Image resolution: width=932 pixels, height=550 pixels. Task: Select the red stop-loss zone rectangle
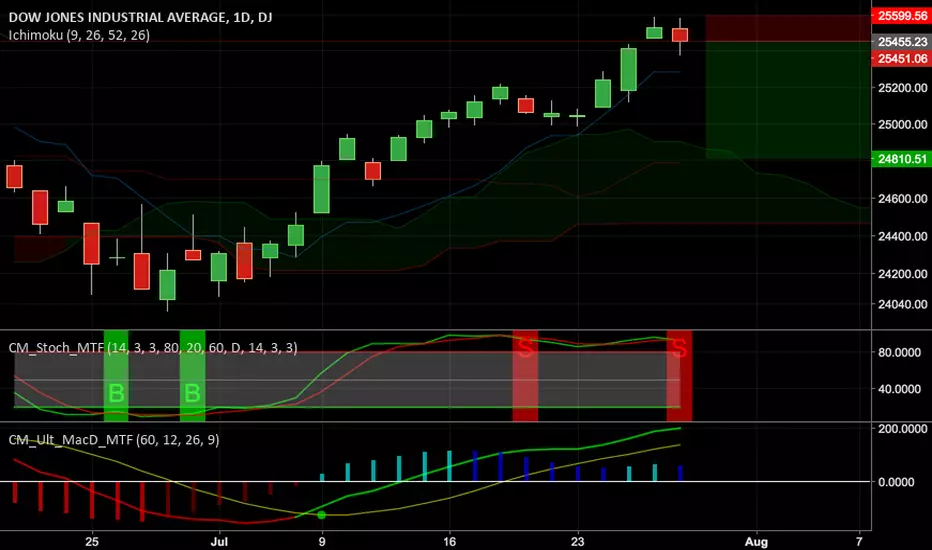pos(788,29)
